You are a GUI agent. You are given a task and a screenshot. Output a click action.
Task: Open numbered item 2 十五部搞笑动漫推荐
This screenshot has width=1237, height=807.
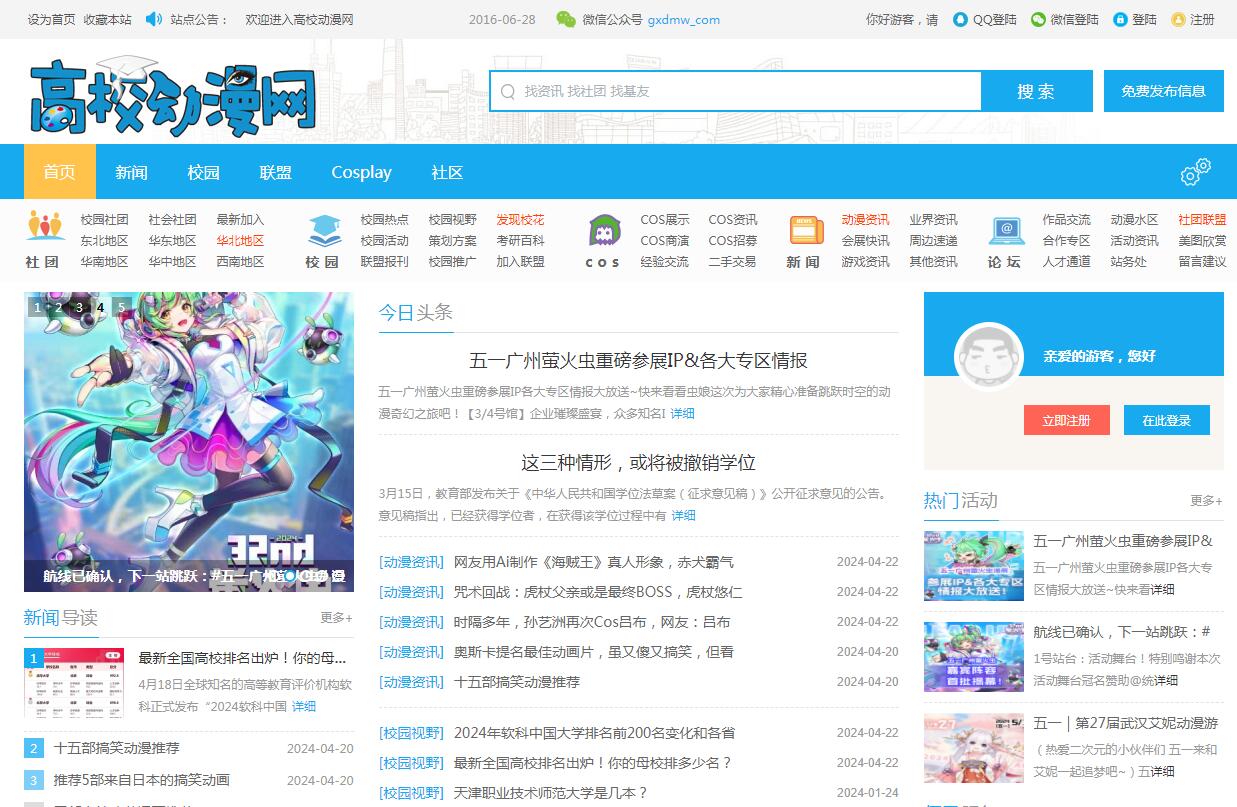tap(117, 748)
